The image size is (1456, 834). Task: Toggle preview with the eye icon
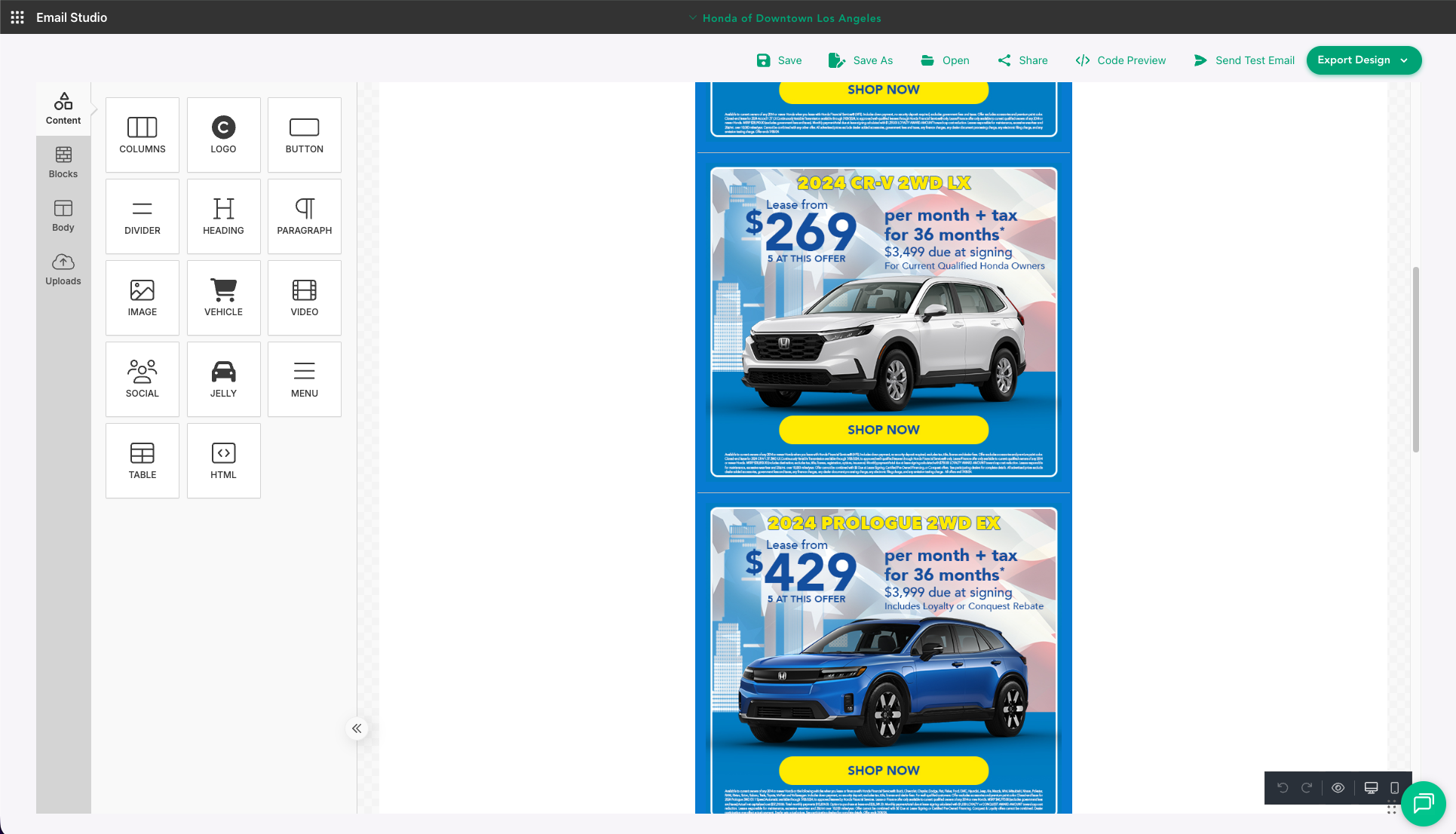pyautogui.click(x=1338, y=788)
